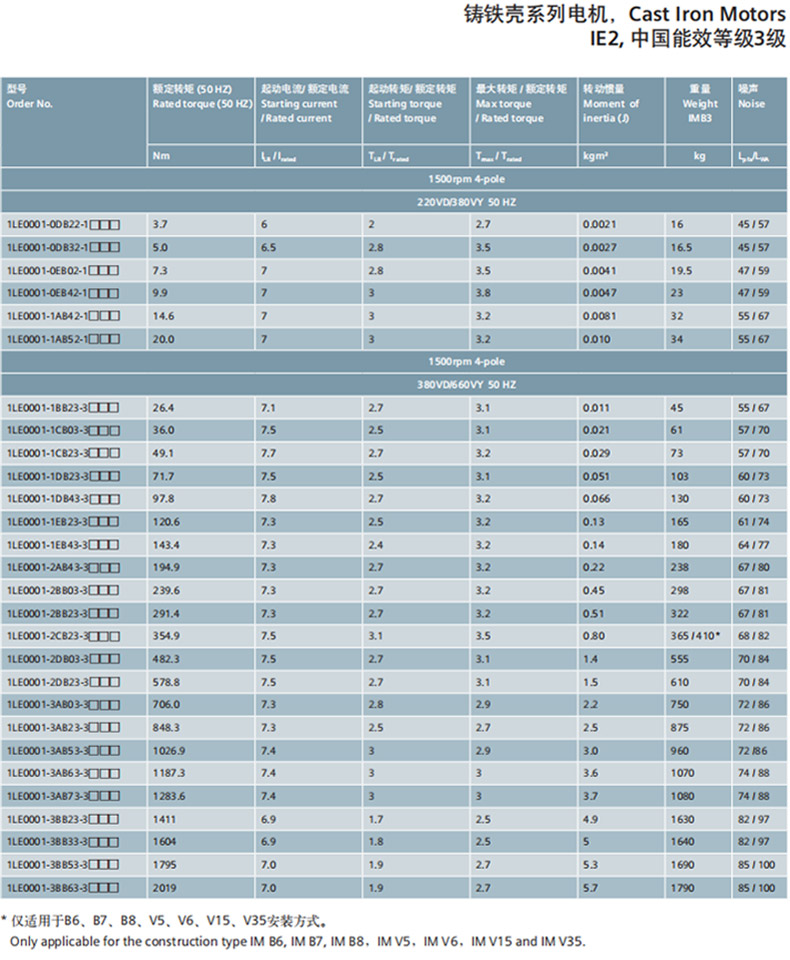The height and width of the screenshot is (960, 790).
Task: Select the rated torque value 354.9
Action: pyautogui.click(x=166, y=636)
